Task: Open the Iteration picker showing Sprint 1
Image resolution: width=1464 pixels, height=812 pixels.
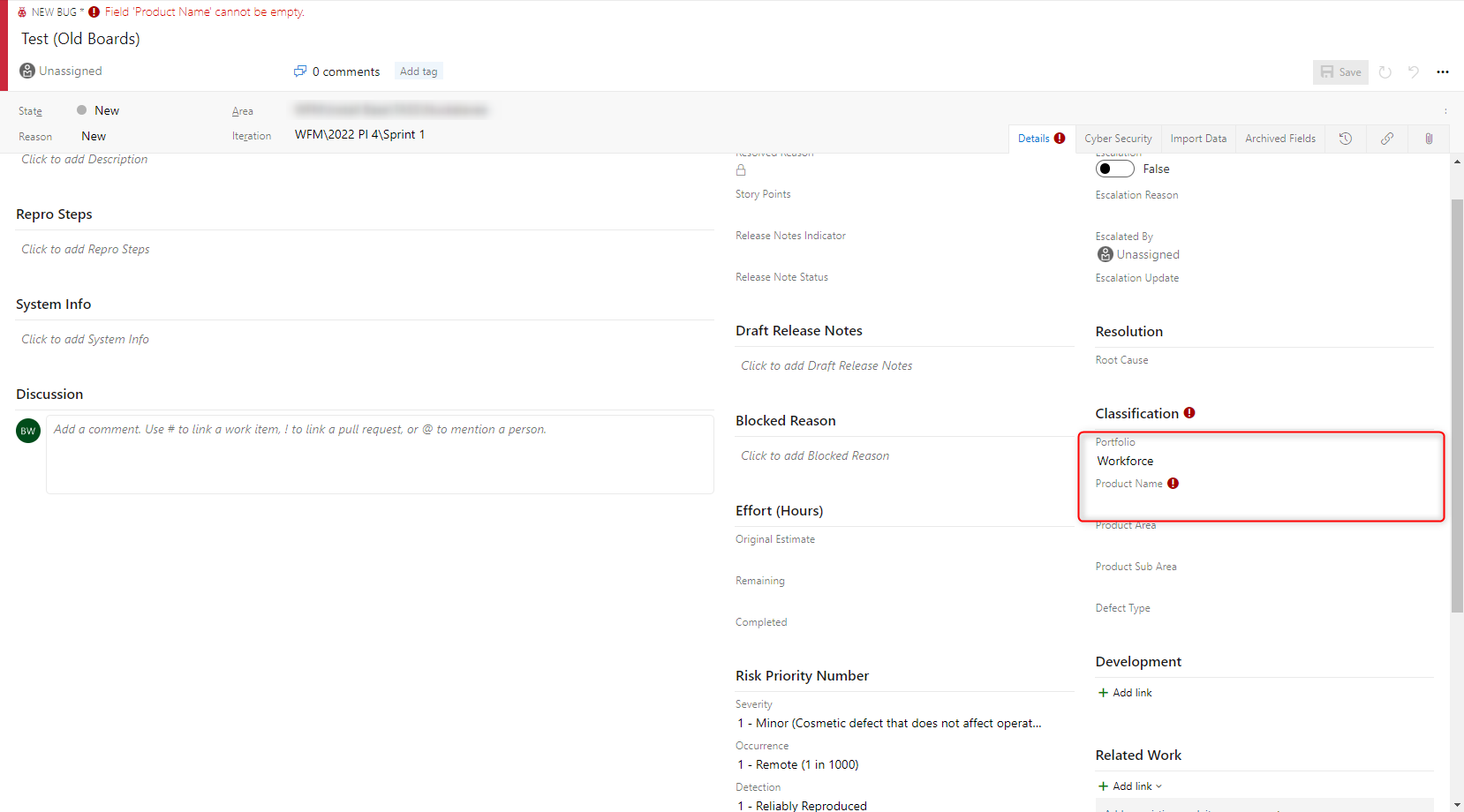Action: point(359,134)
